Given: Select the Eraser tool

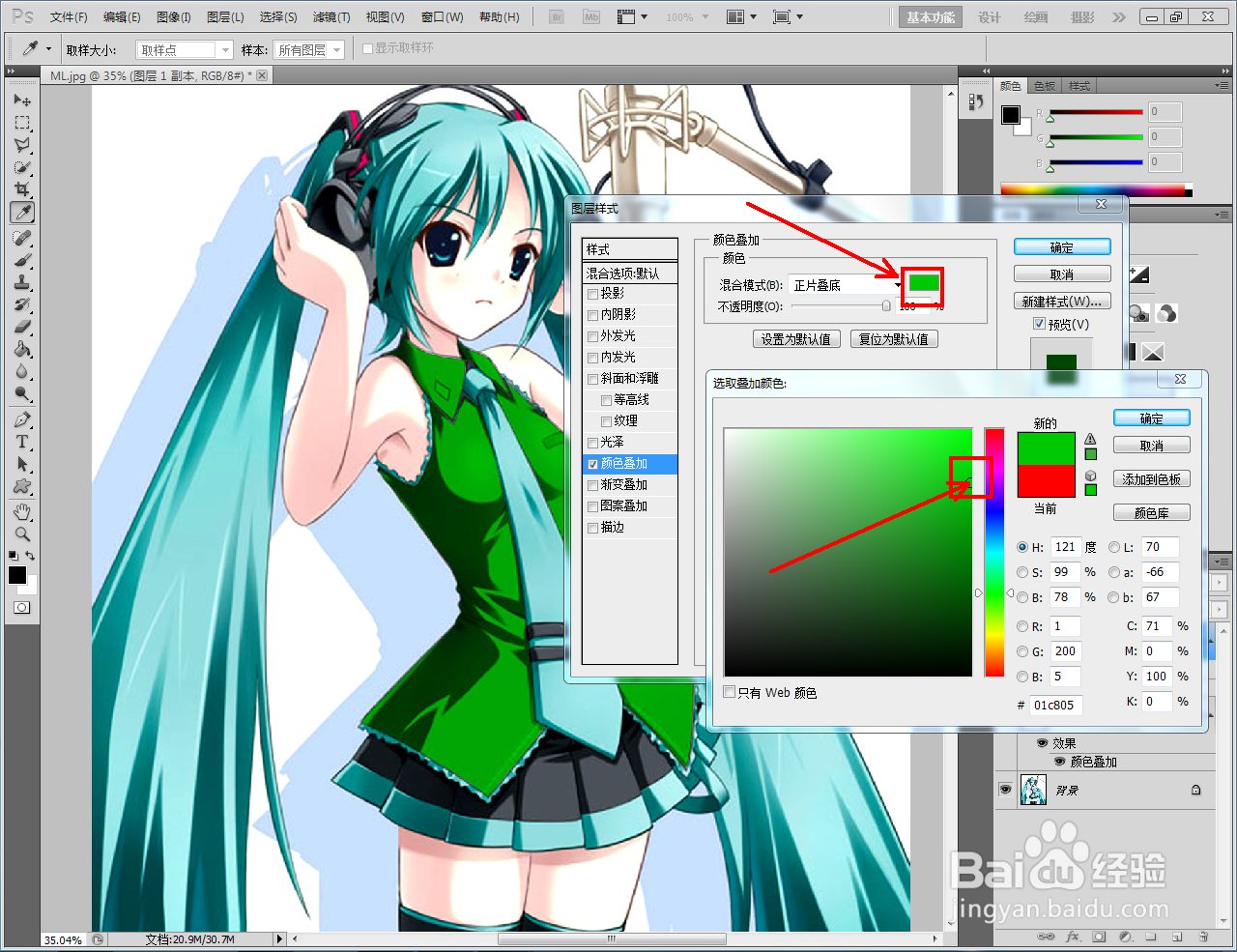Looking at the screenshot, I should pos(22,327).
